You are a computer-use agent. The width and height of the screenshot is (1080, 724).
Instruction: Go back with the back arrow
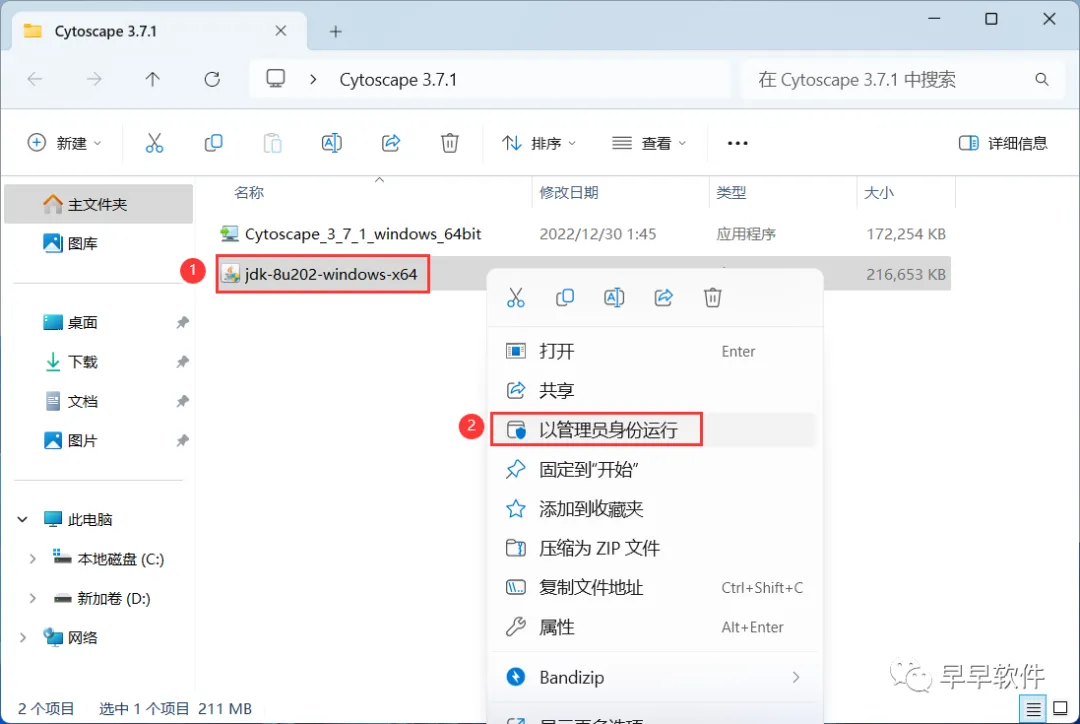coord(35,80)
